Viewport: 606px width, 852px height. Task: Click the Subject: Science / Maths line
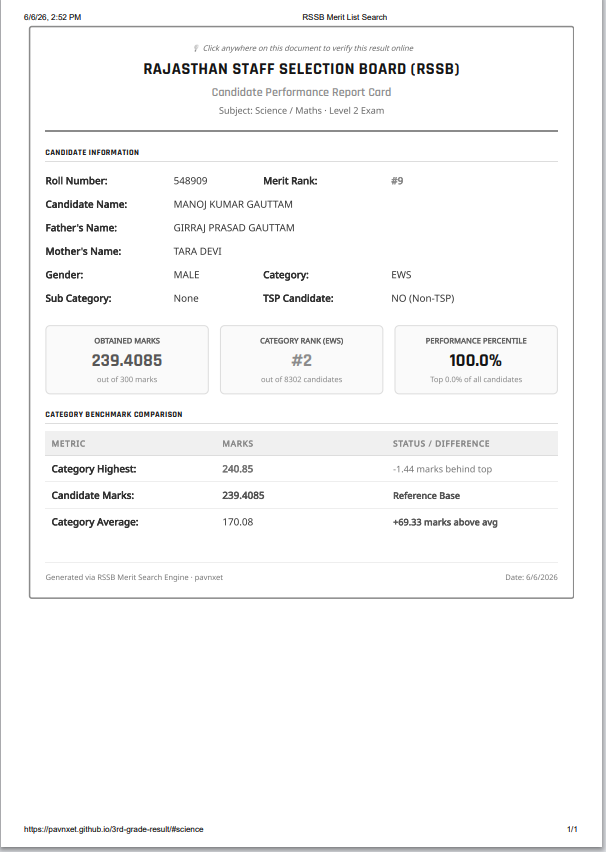click(302, 110)
